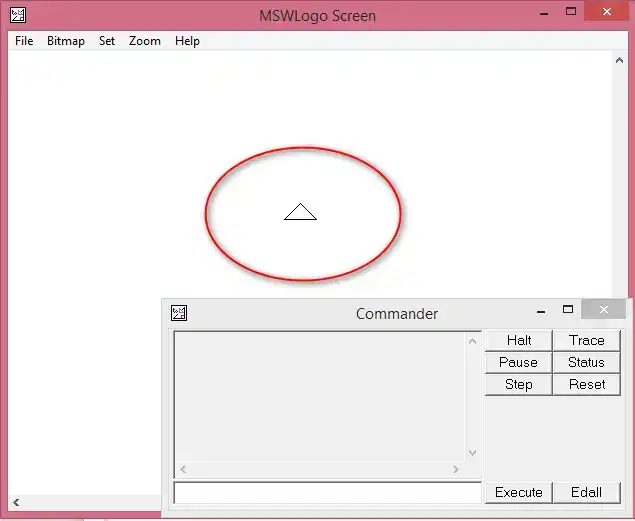Viewport: 635px width, 521px height.
Task: Click the Halt button in Commander
Action: click(518, 340)
